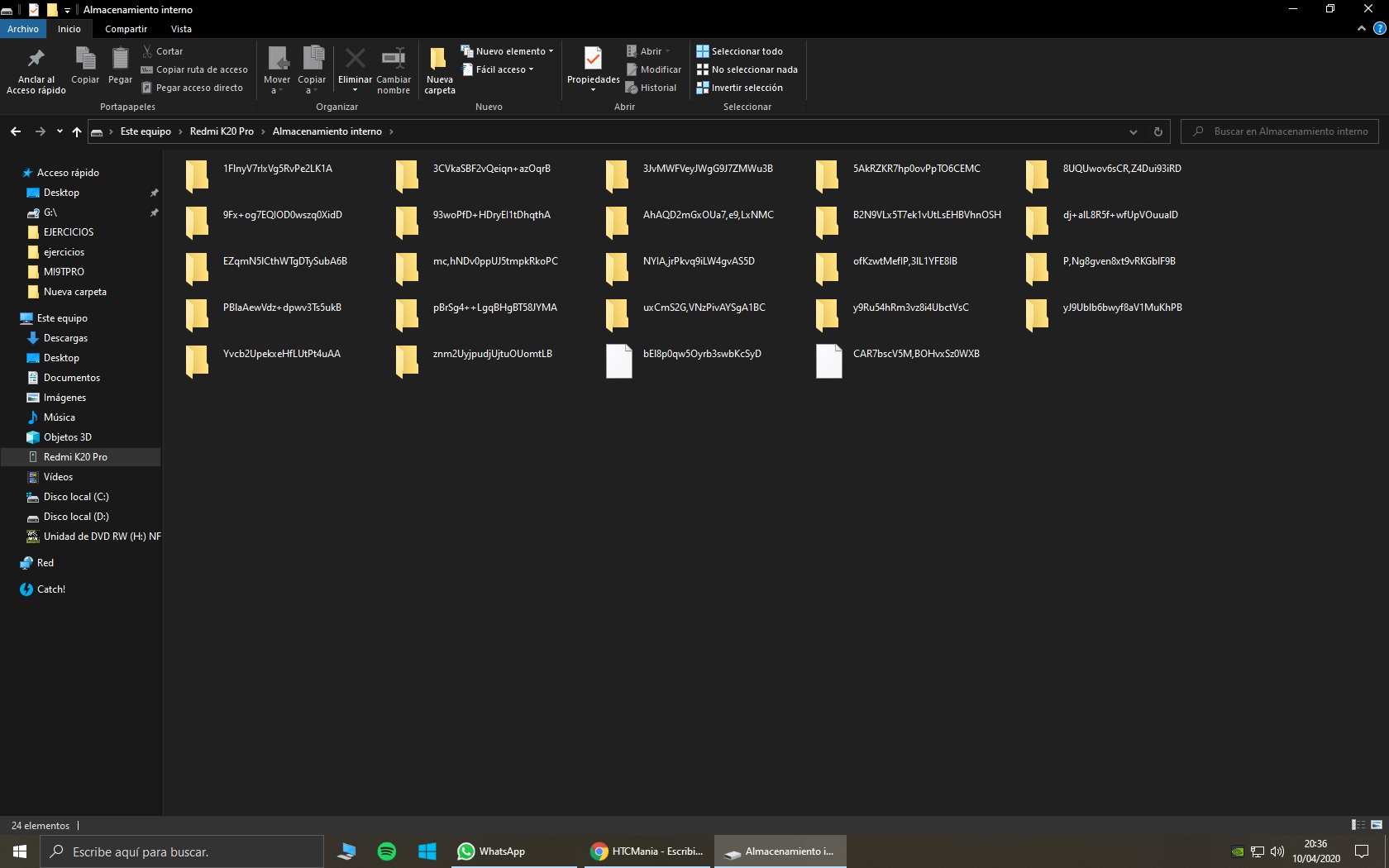Click No seleccionar nada button
This screenshot has height=868, width=1389.
point(747,69)
